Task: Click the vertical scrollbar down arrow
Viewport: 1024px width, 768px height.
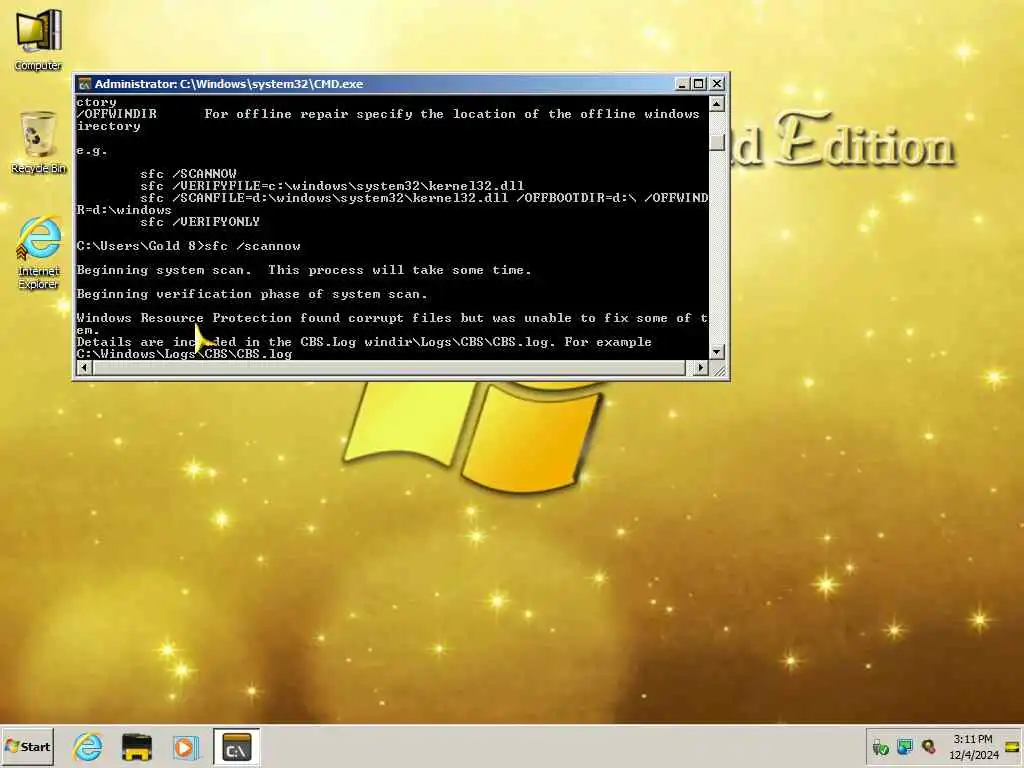Action: click(x=717, y=352)
